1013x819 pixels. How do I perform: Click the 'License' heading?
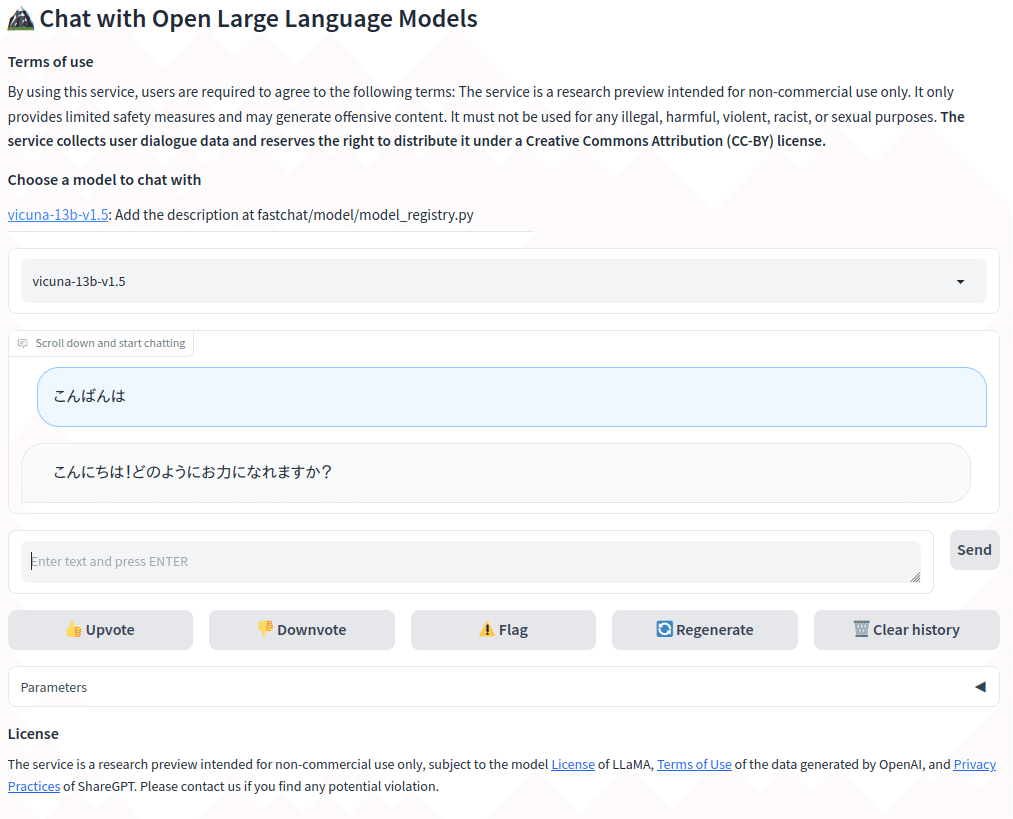point(33,734)
